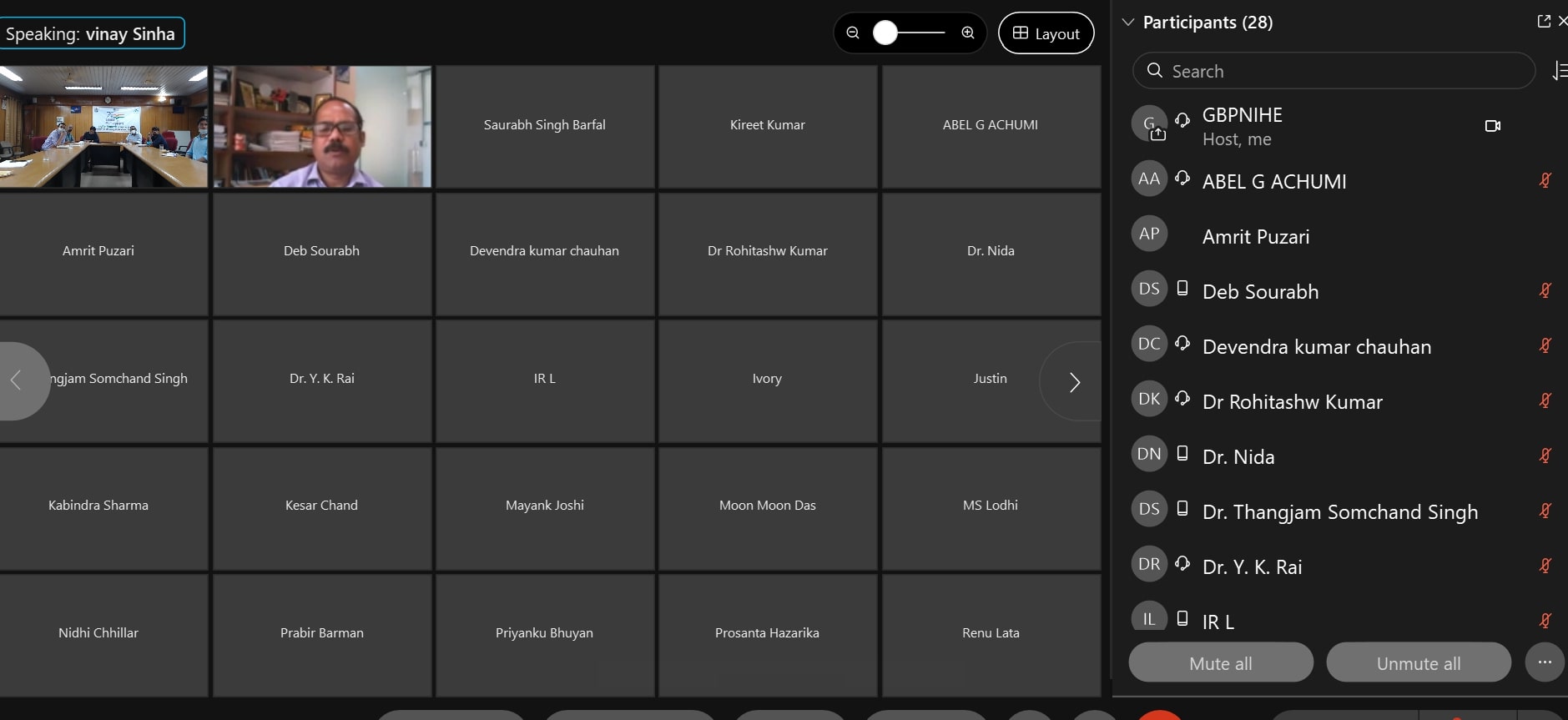Select Amrit Puzari in participants list
Viewport: 1568px width, 720px height.
(1255, 237)
